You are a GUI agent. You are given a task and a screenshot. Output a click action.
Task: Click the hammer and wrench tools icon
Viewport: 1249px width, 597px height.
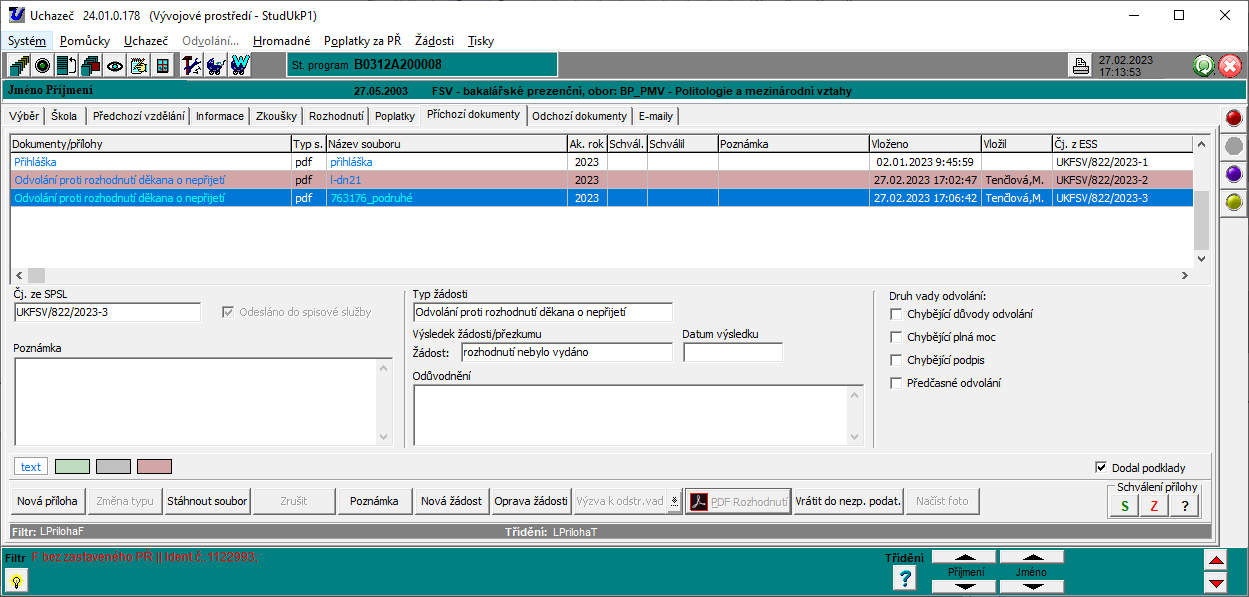pos(192,66)
